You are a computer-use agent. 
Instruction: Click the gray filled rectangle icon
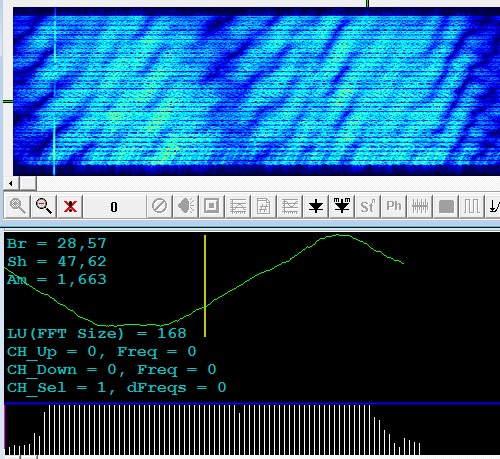coord(446,206)
